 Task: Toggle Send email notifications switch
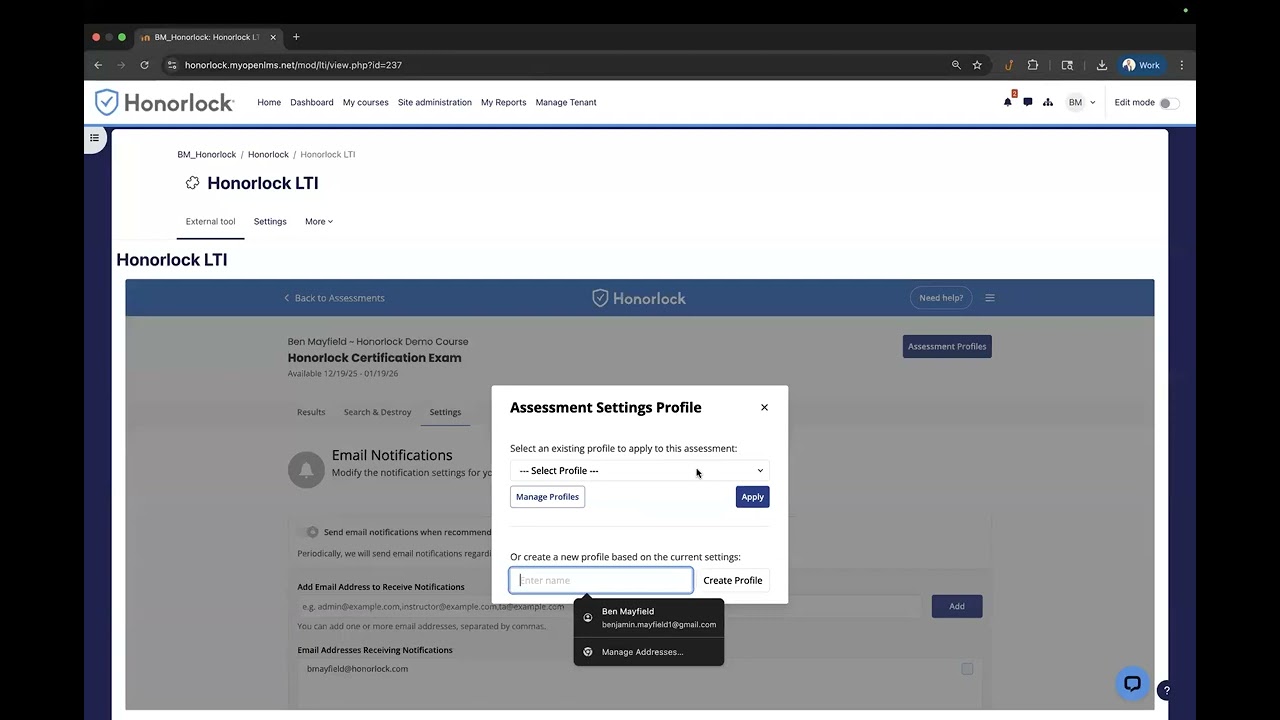[309, 532]
